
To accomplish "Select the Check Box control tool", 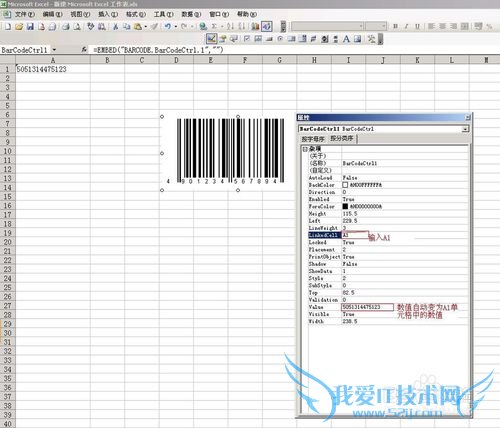I will click(x=247, y=39).
